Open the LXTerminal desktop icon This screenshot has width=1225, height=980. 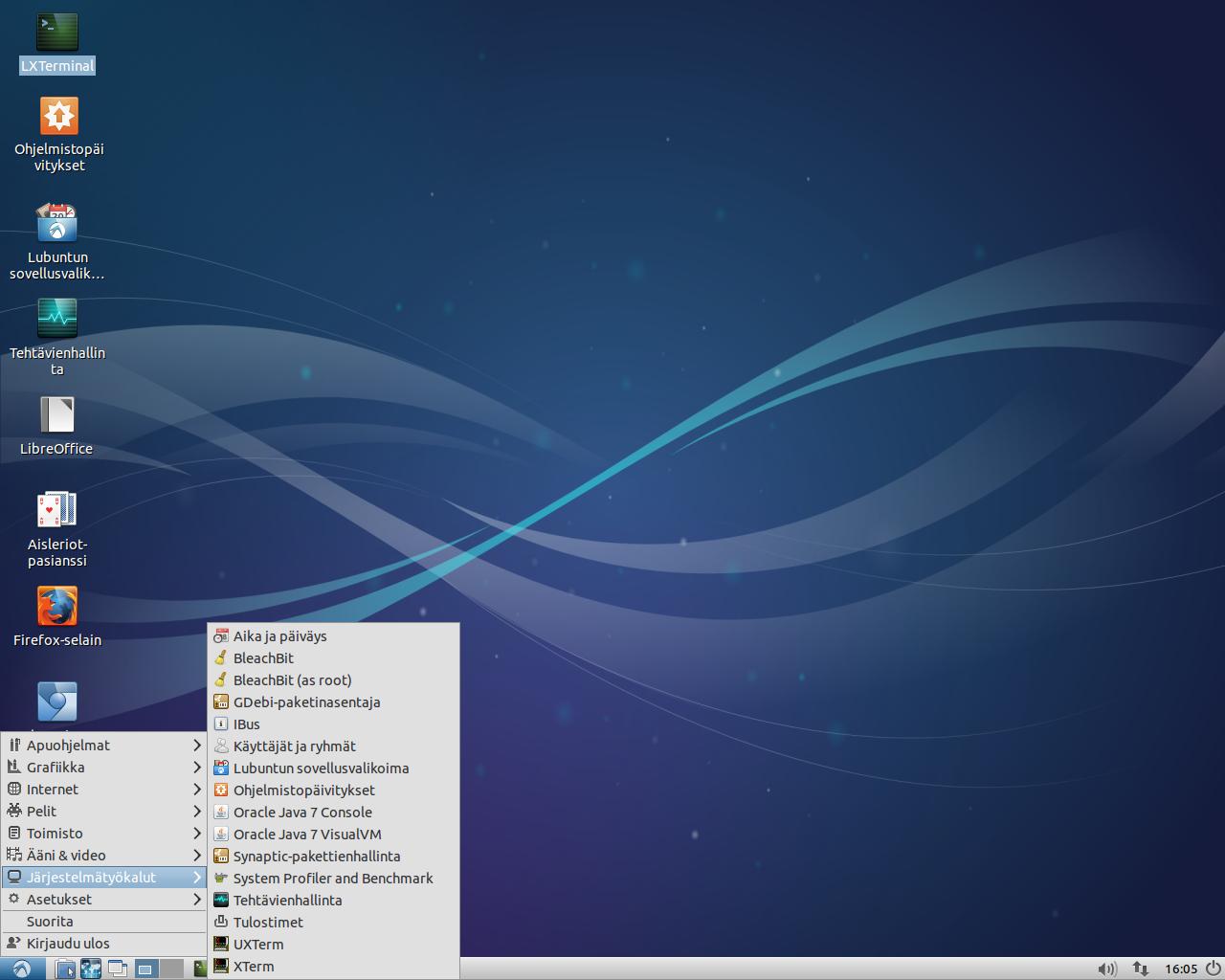[x=57, y=43]
